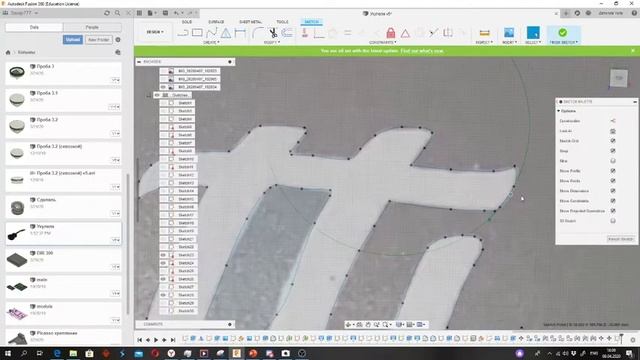This screenshot has width=640, height=360.
Task: Open the Укулеле project thumbnail
Action: pyautogui.click(x=17, y=234)
